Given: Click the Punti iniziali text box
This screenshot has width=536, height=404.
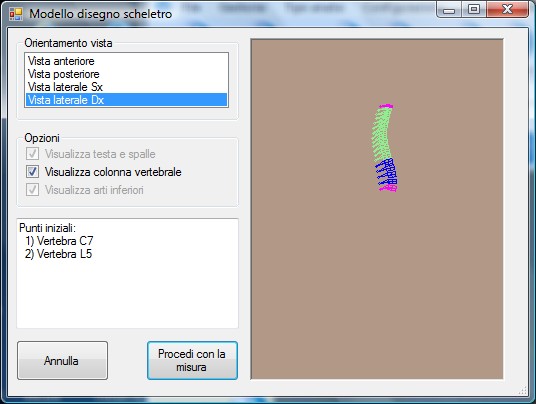Looking at the screenshot, I should [x=128, y=273].
